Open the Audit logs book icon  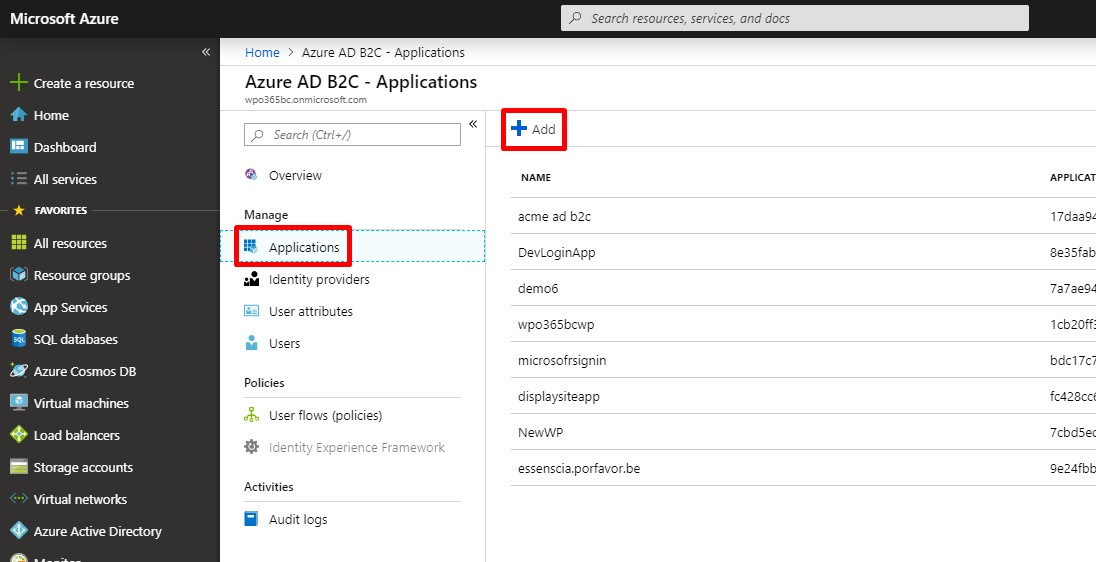(x=251, y=519)
